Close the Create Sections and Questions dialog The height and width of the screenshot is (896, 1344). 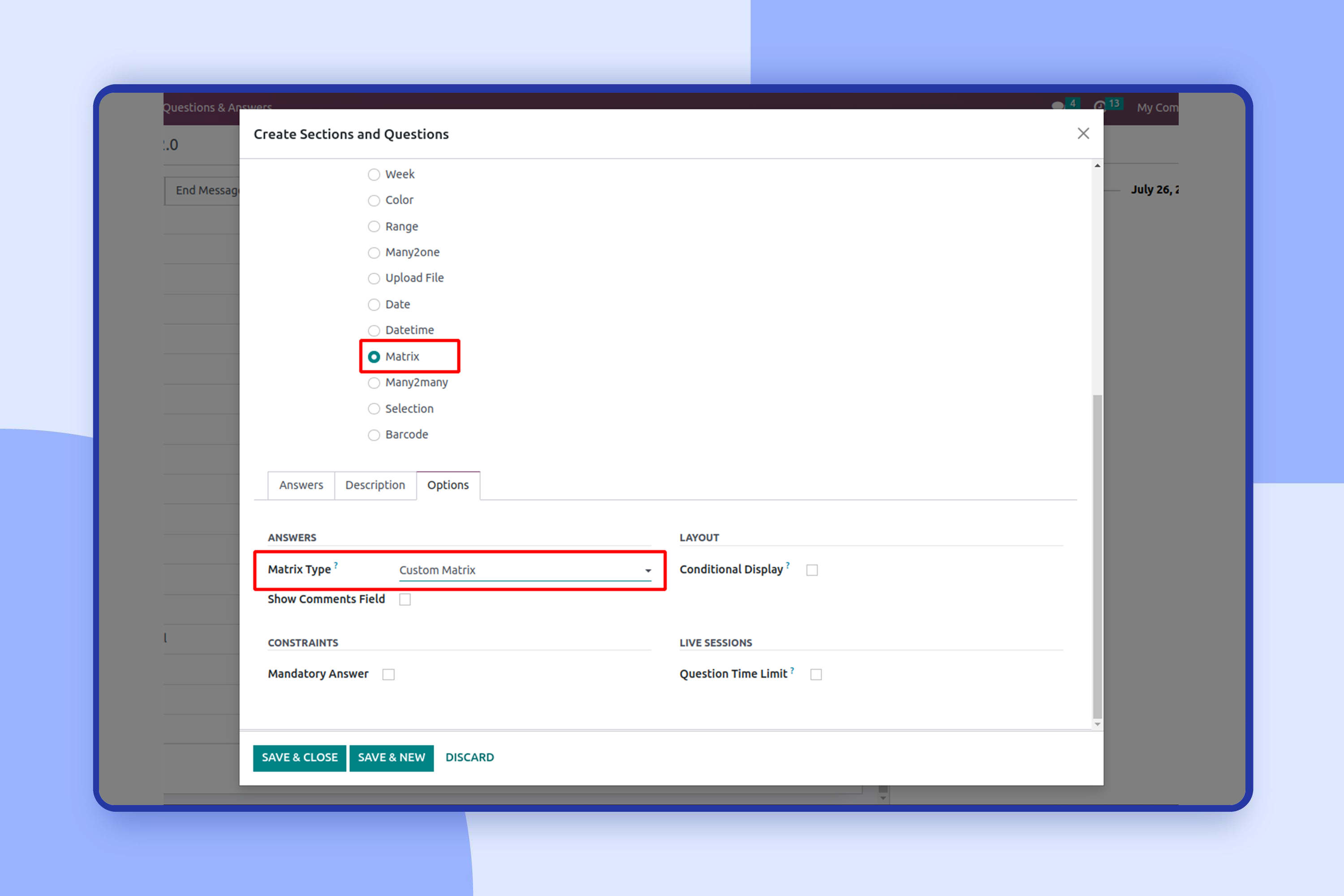[1083, 133]
